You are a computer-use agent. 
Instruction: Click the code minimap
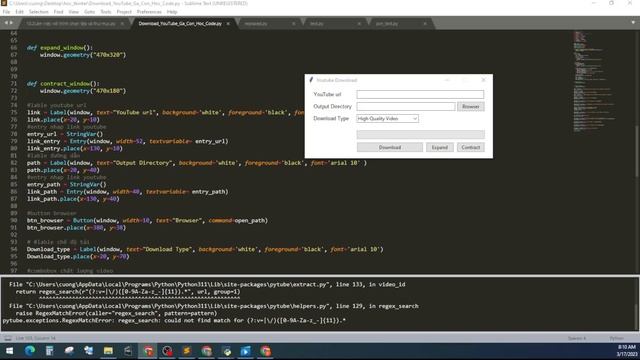tap(594, 82)
